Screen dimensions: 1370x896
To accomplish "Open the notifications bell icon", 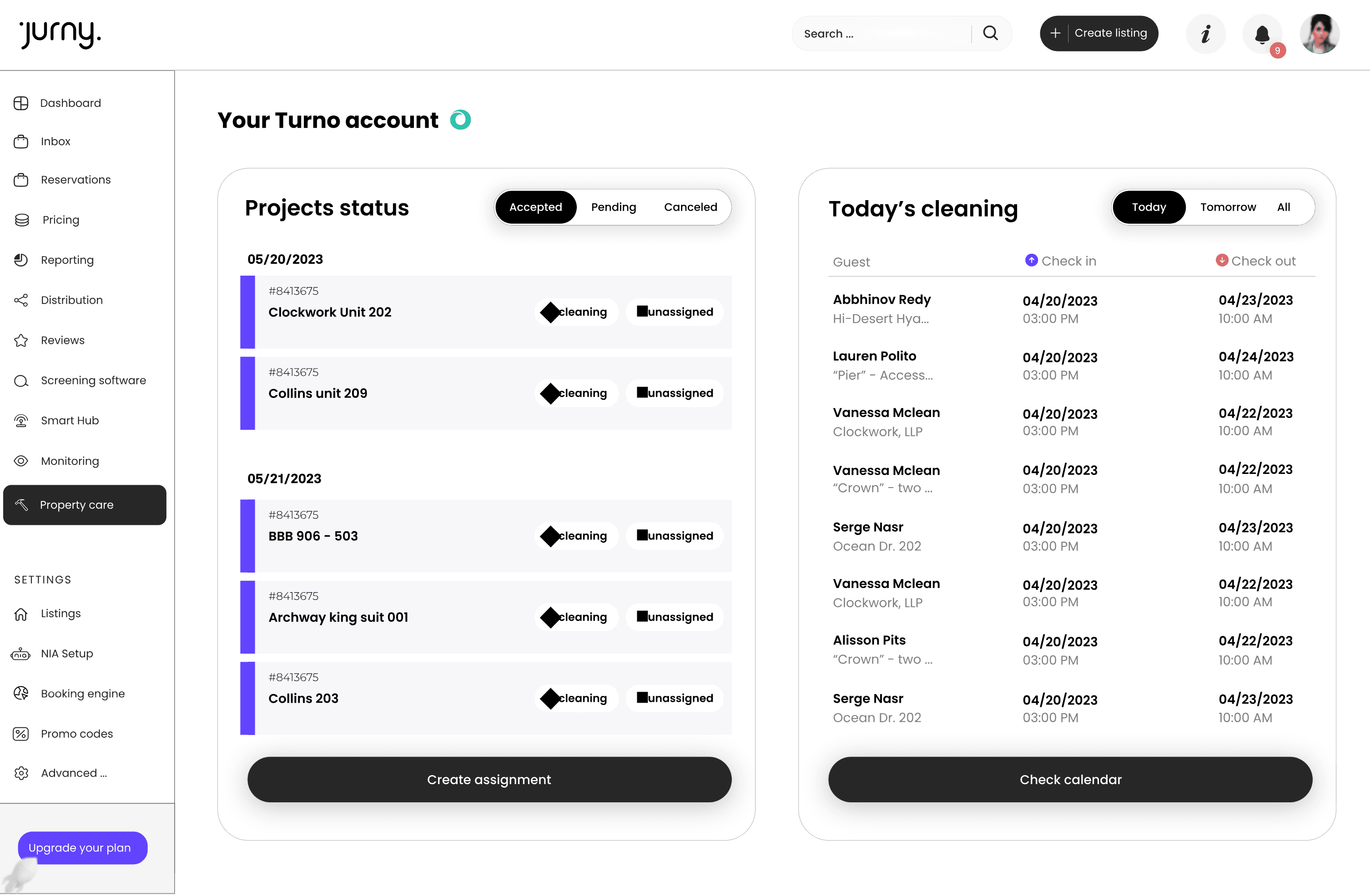I will (1262, 34).
